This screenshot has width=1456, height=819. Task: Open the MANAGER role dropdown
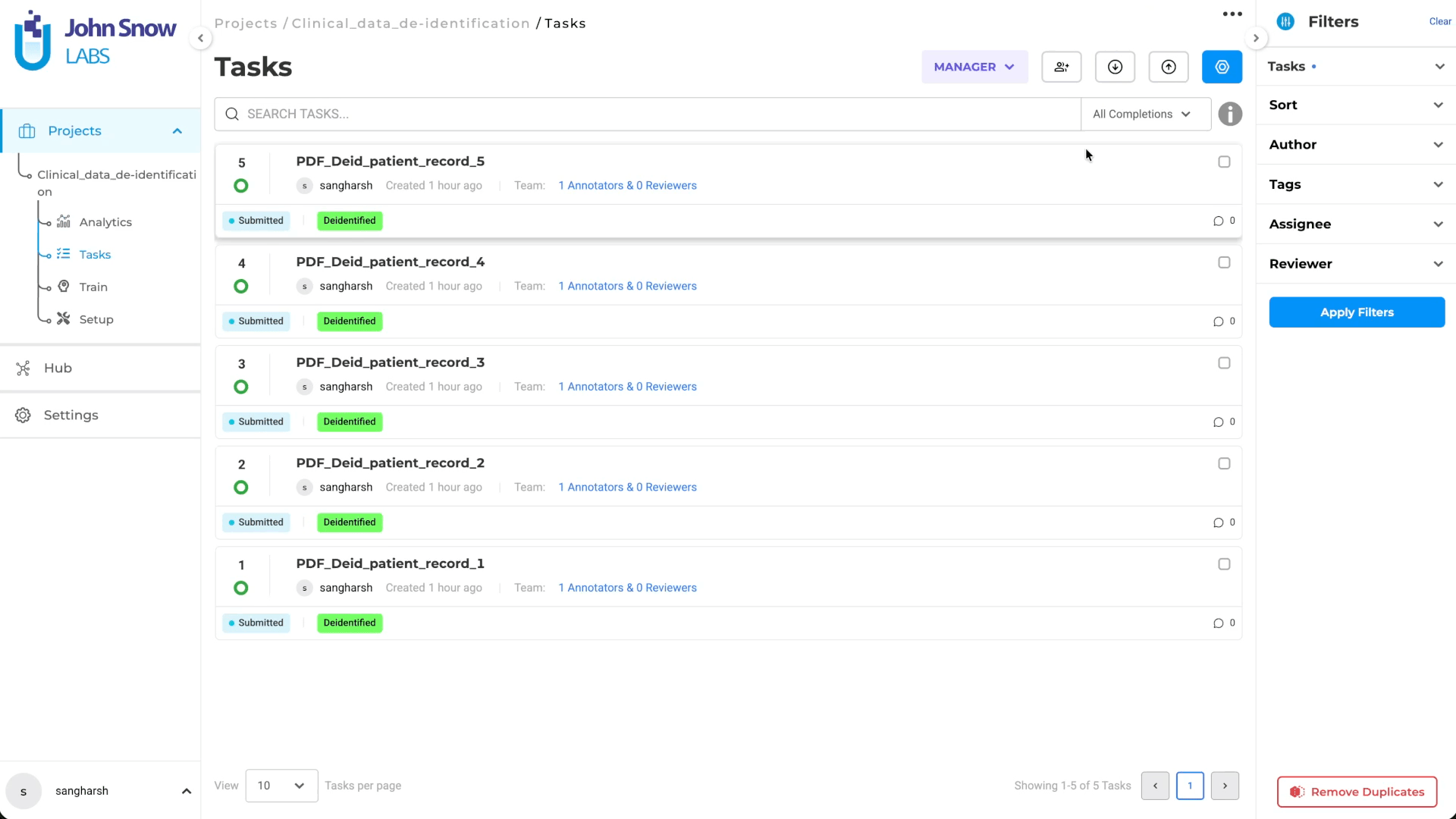point(974,67)
